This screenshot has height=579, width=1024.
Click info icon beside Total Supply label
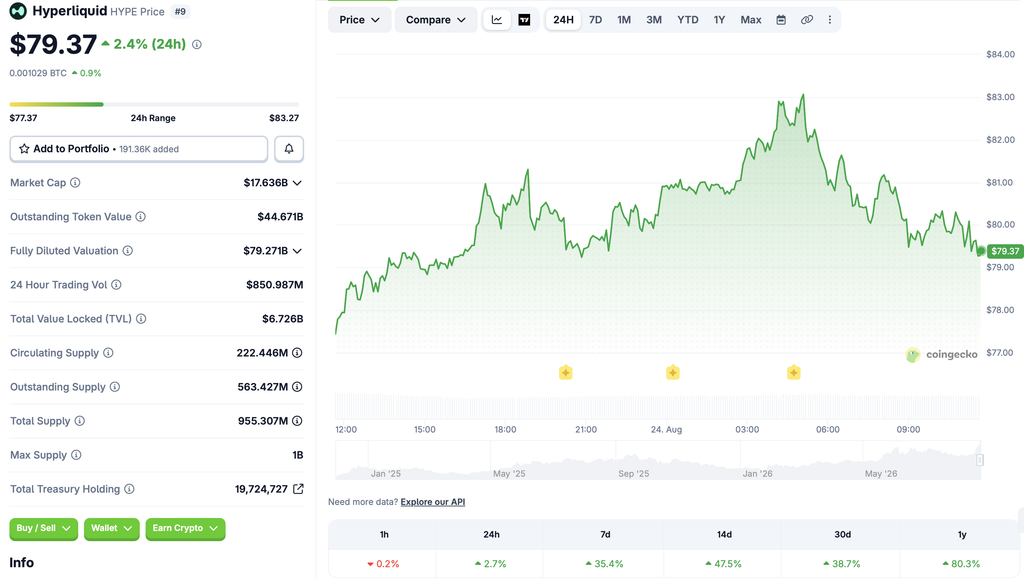(80, 421)
